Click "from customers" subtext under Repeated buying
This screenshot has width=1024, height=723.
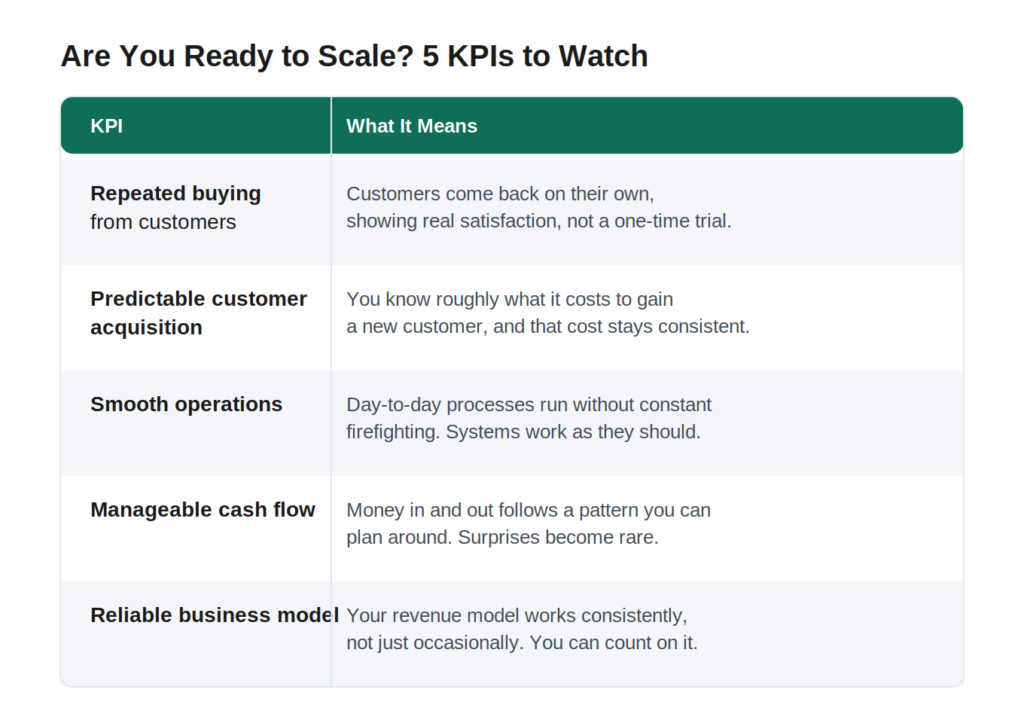click(x=163, y=222)
